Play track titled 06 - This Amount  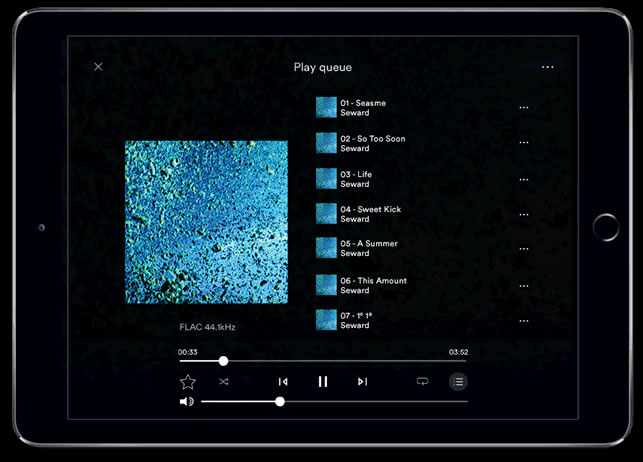[x=374, y=280]
